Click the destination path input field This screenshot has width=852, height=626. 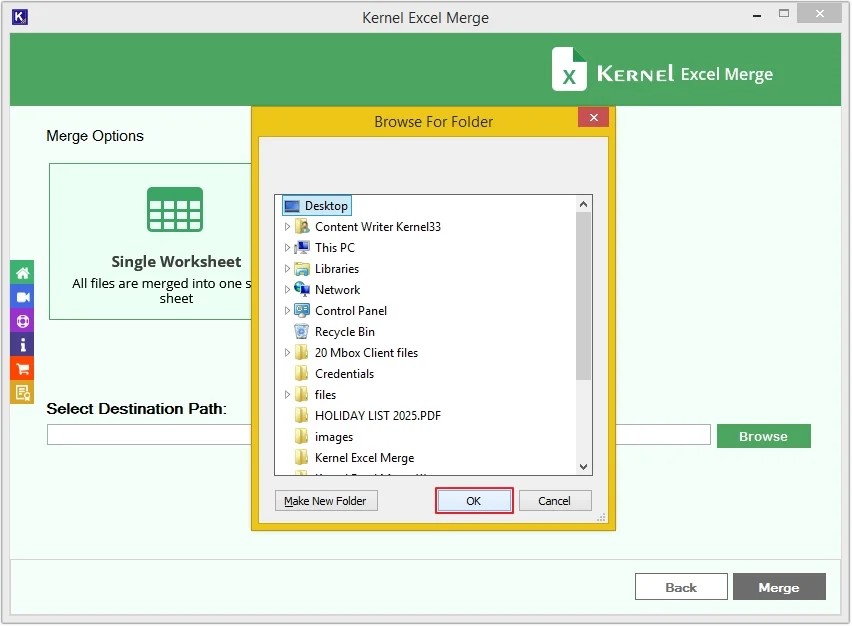coord(379,435)
